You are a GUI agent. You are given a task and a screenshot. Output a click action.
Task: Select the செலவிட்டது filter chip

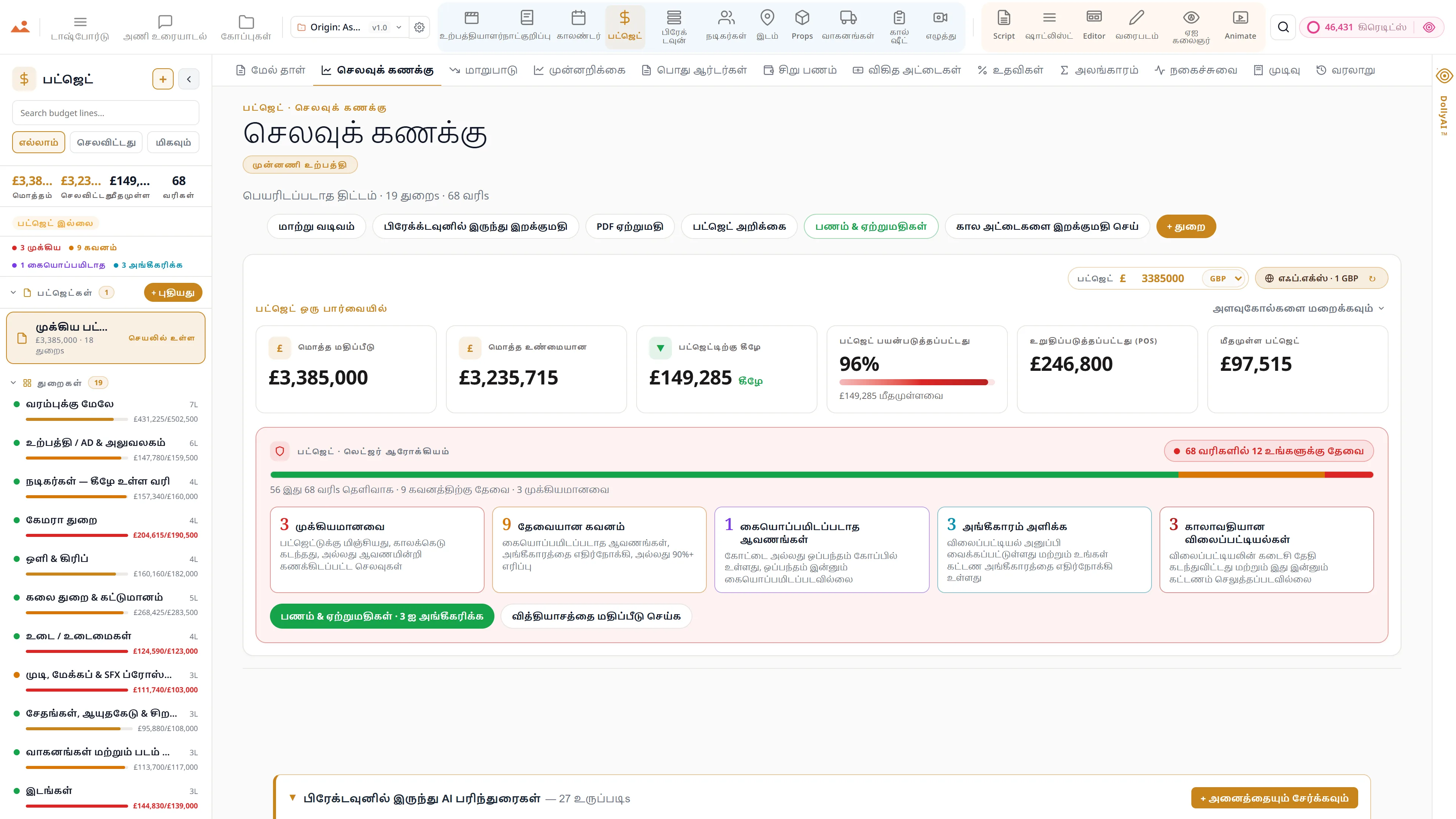click(x=106, y=143)
